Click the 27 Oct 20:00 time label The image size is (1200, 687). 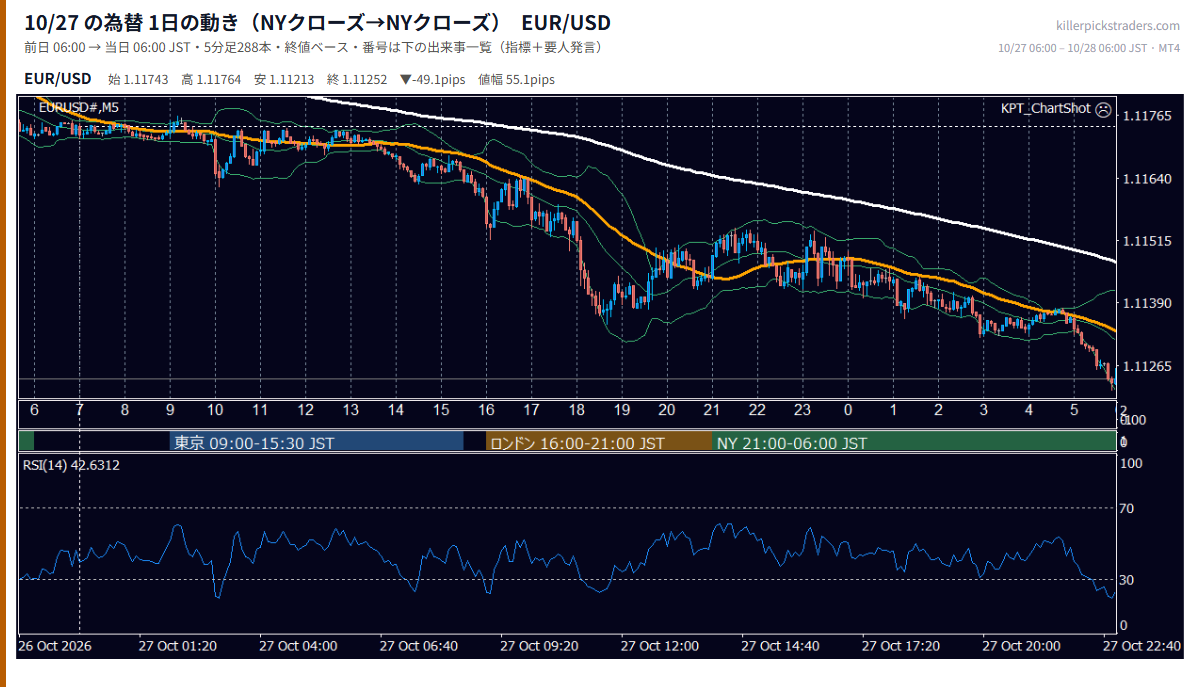pyautogui.click(x=1022, y=646)
